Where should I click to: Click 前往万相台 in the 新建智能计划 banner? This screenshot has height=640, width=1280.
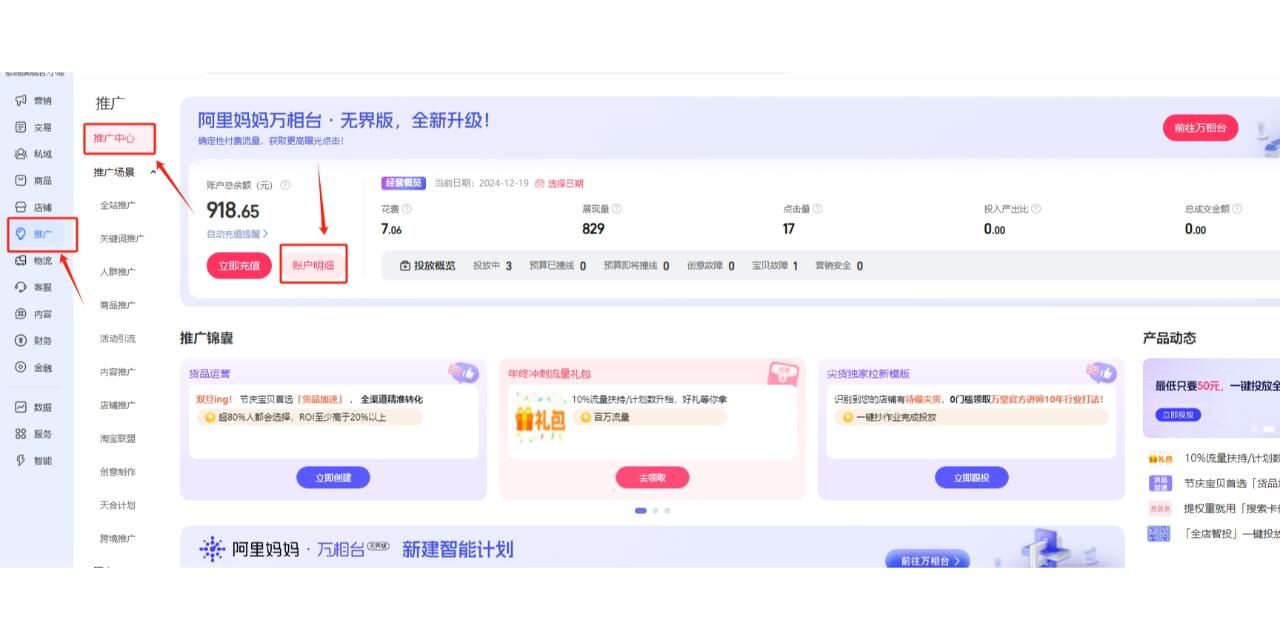tap(928, 561)
